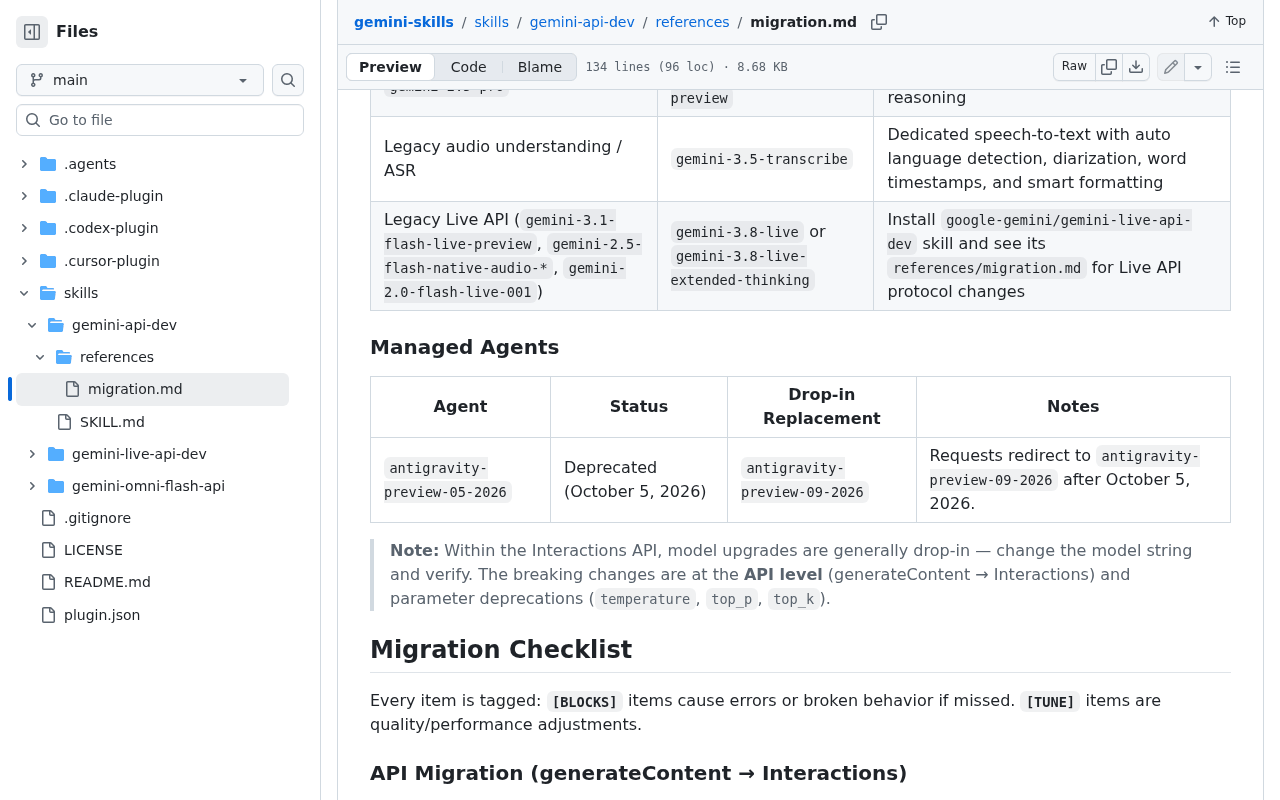1280x800 pixels.
Task: Click the SKILL.md file icon
Action: (x=64, y=422)
